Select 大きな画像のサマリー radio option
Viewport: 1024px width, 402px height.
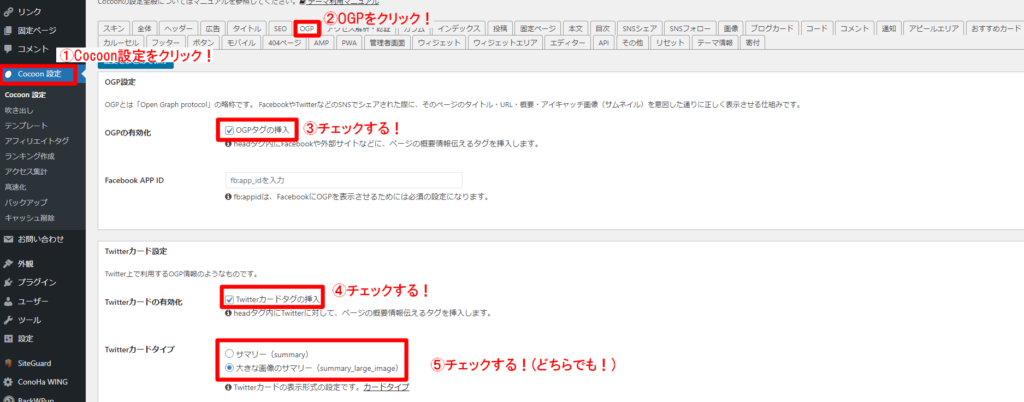[x=230, y=367]
